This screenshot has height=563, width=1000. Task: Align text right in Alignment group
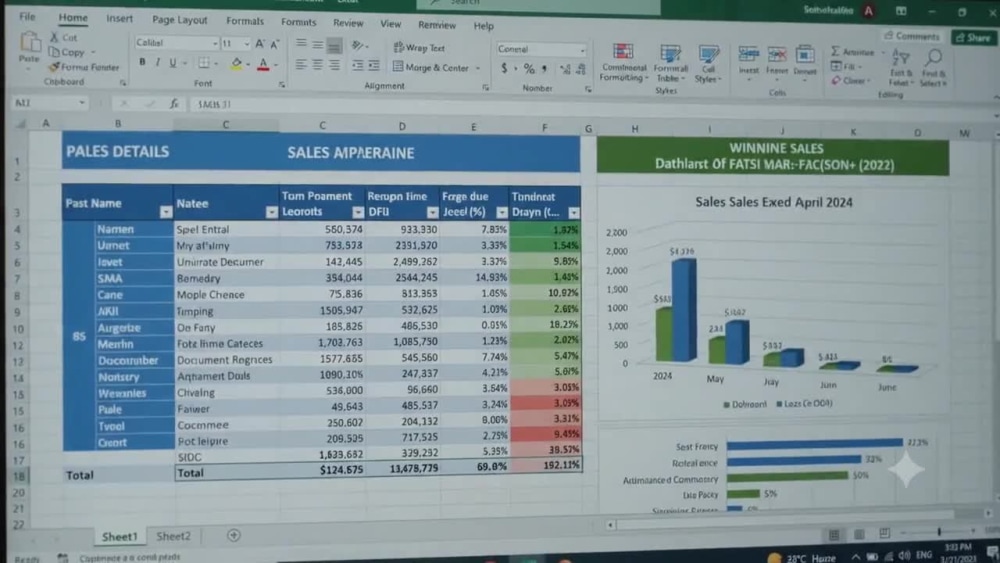tap(334, 64)
